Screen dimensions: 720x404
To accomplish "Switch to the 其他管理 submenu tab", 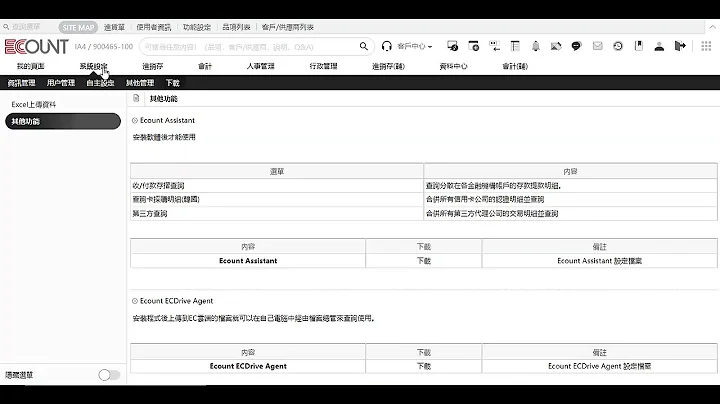I will tap(140, 83).
